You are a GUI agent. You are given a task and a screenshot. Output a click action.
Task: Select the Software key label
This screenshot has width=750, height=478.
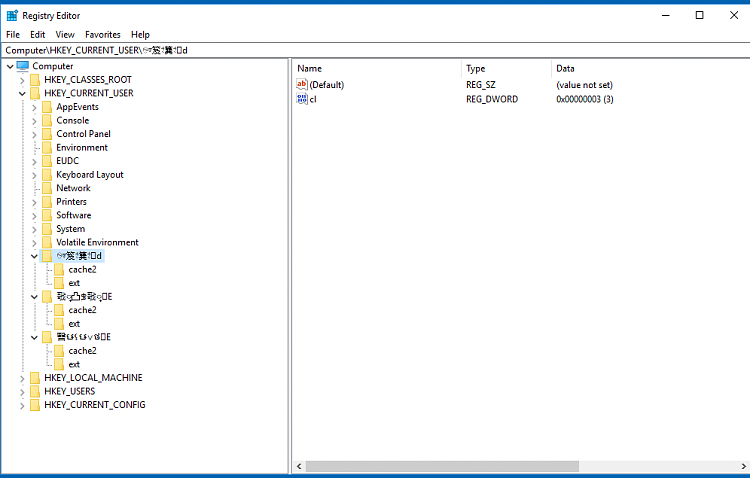pos(74,215)
